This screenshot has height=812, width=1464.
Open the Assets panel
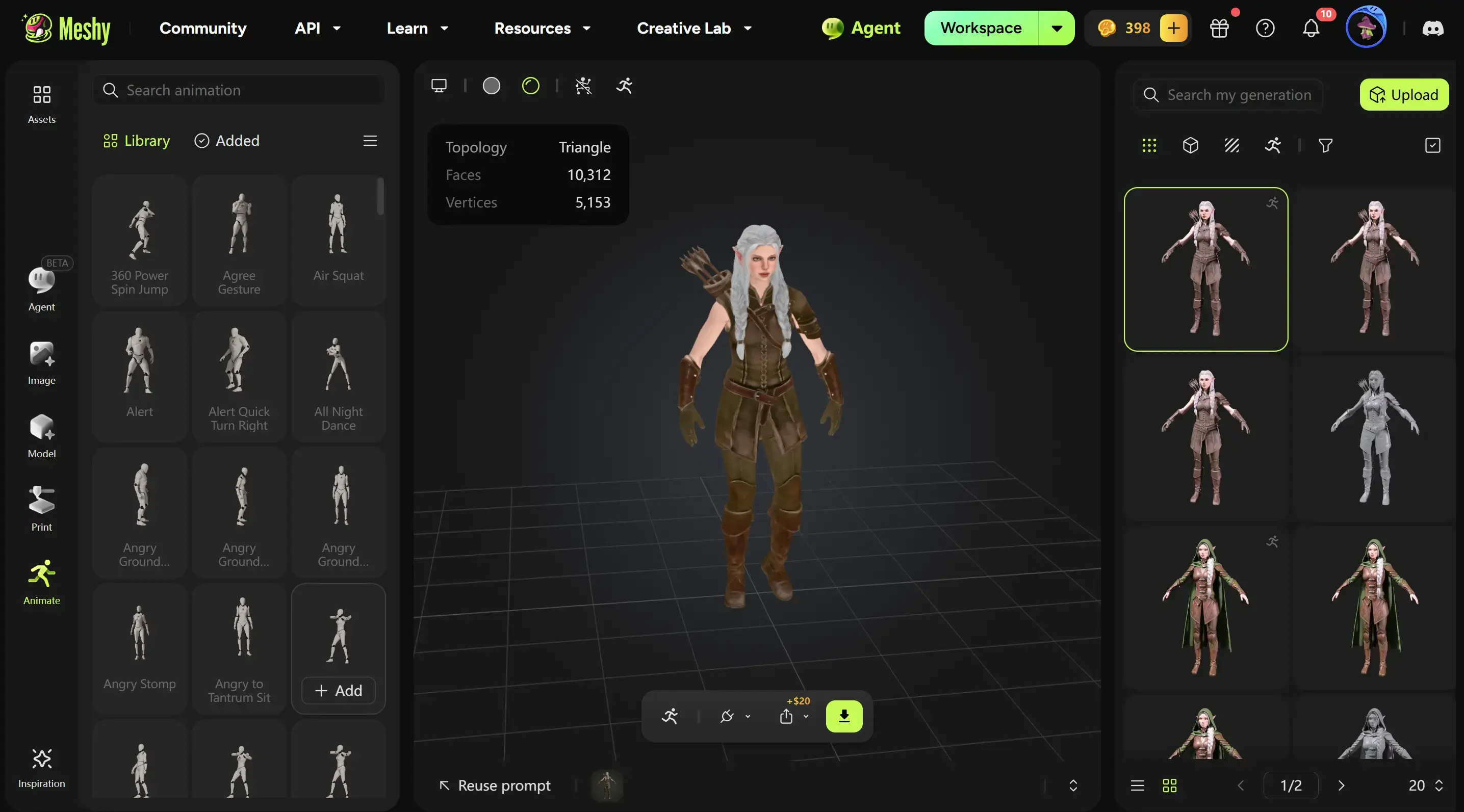point(41,104)
